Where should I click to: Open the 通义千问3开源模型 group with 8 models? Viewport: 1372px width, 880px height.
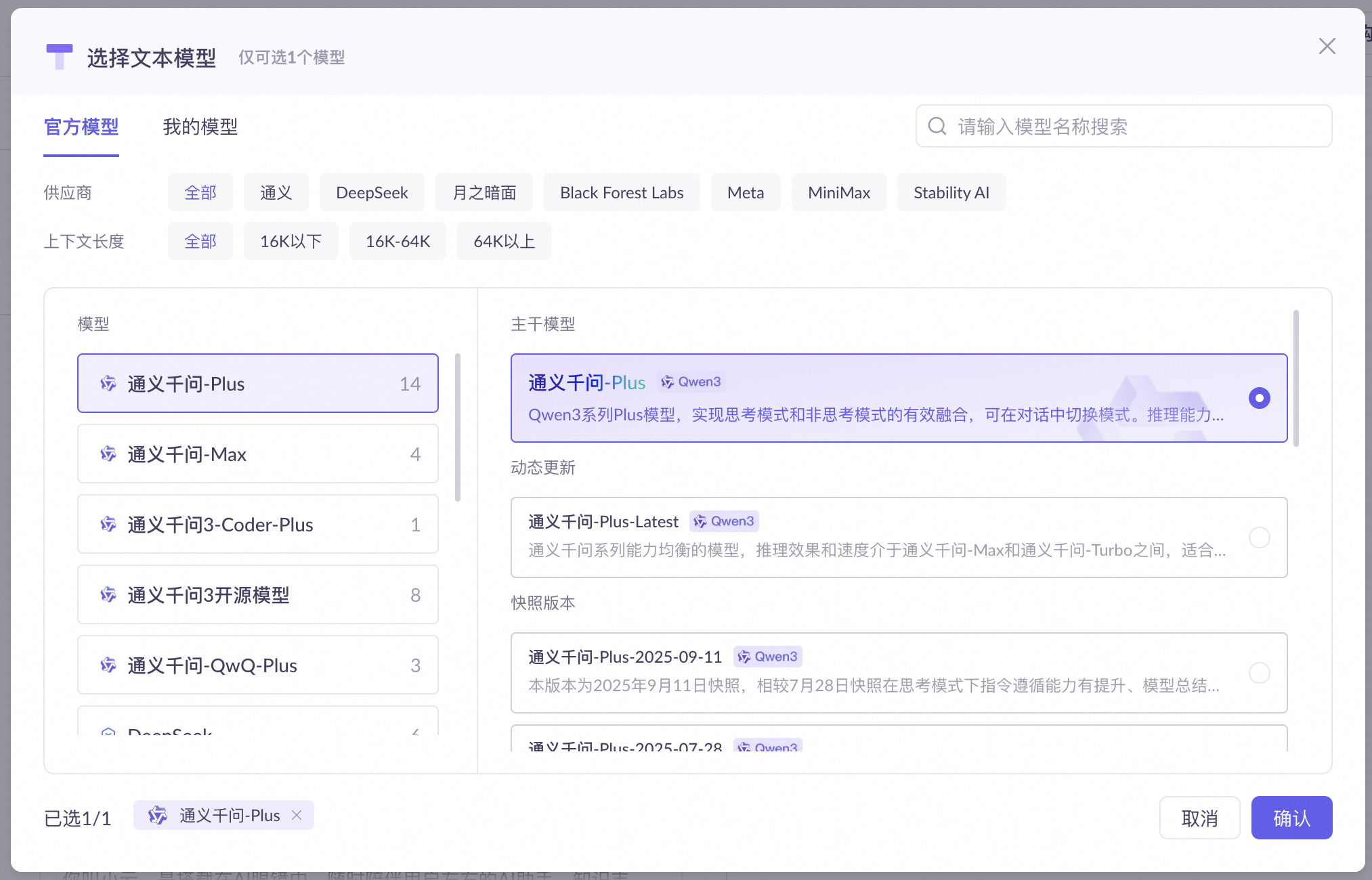(x=257, y=595)
